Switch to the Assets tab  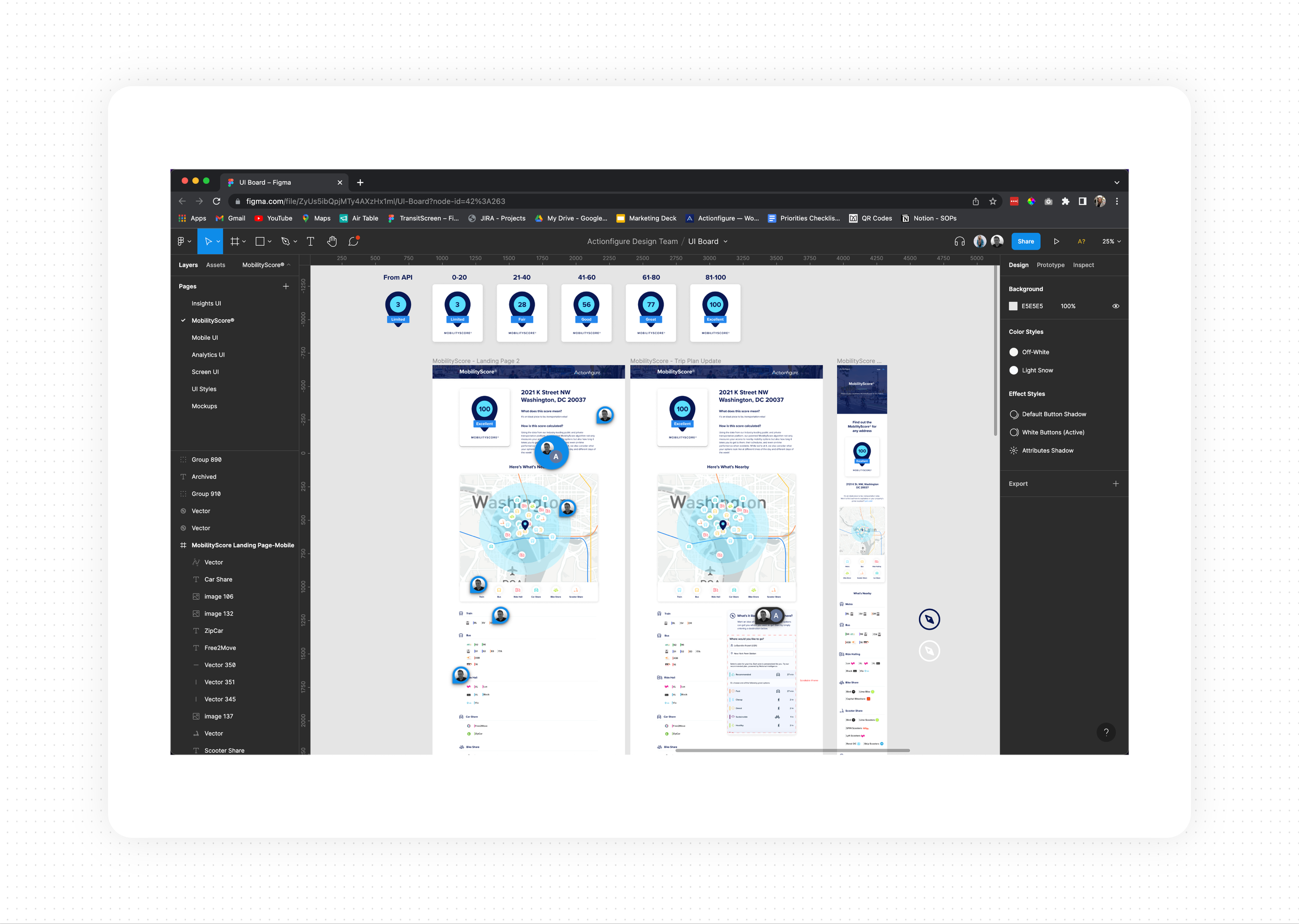(216, 265)
